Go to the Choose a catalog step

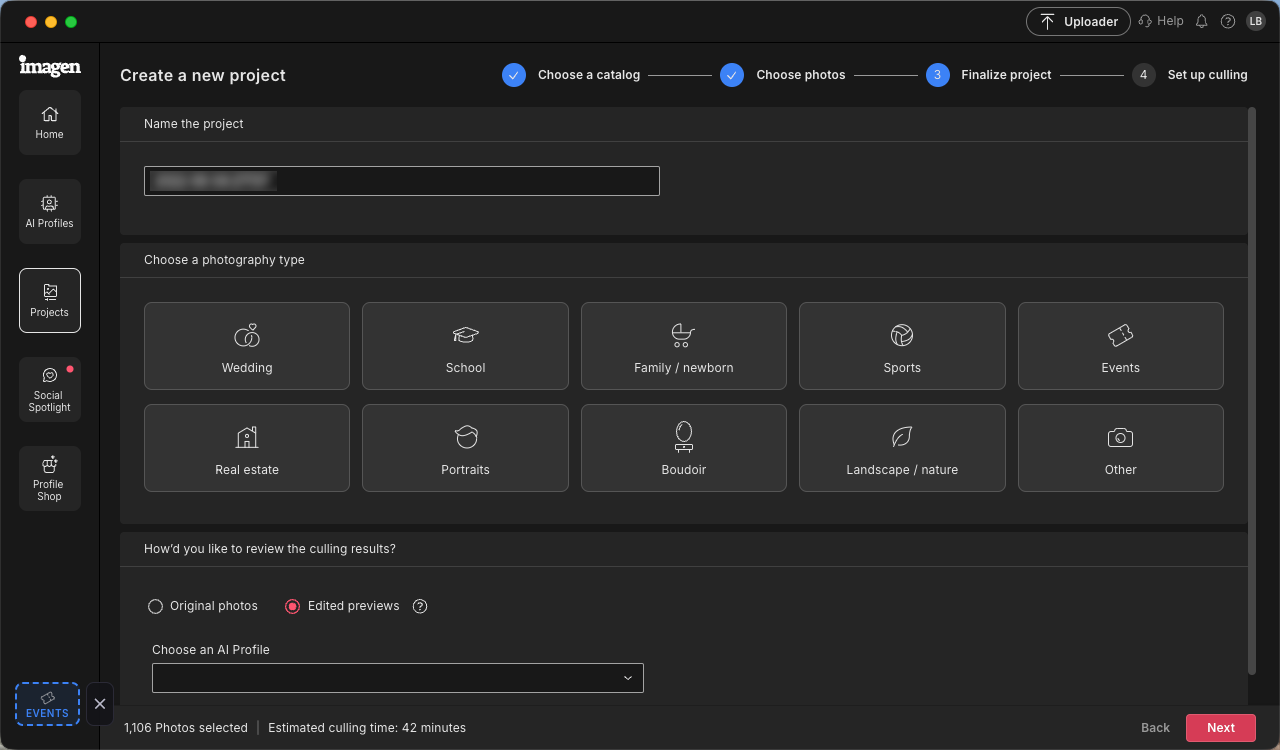click(572, 75)
